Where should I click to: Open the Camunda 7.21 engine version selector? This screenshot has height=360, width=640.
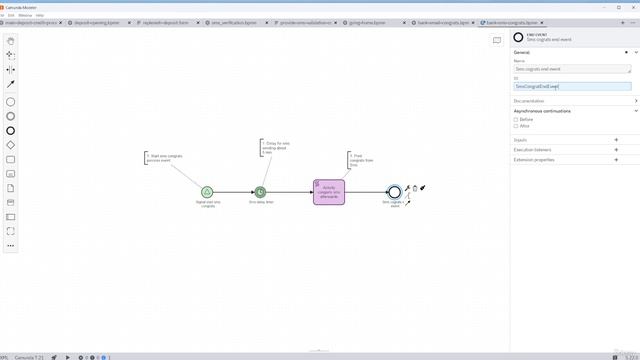29,357
